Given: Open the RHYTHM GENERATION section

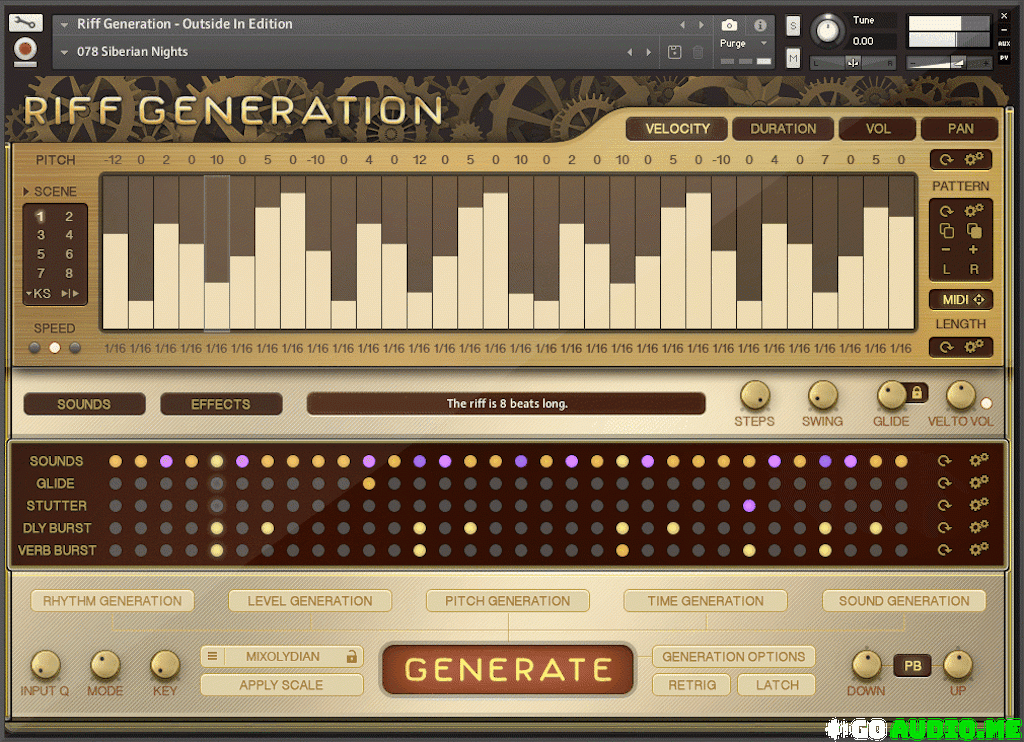Looking at the screenshot, I should 112,601.
